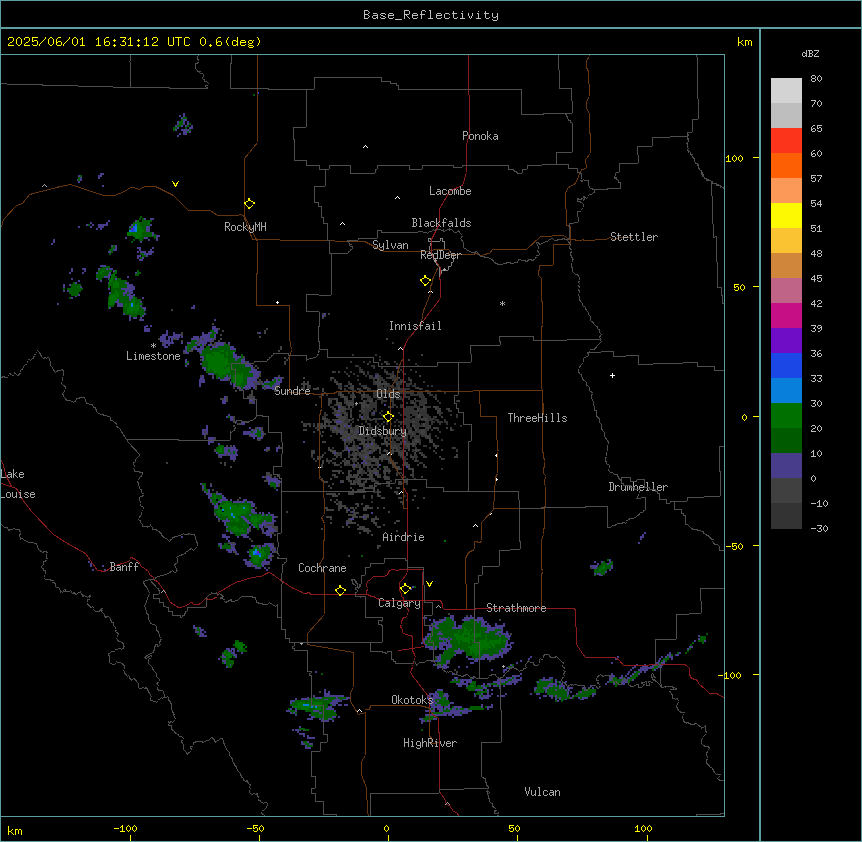Click the bottom axis tick label -100
This screenshot has height=842, width=862.
(x=125, y=828)
